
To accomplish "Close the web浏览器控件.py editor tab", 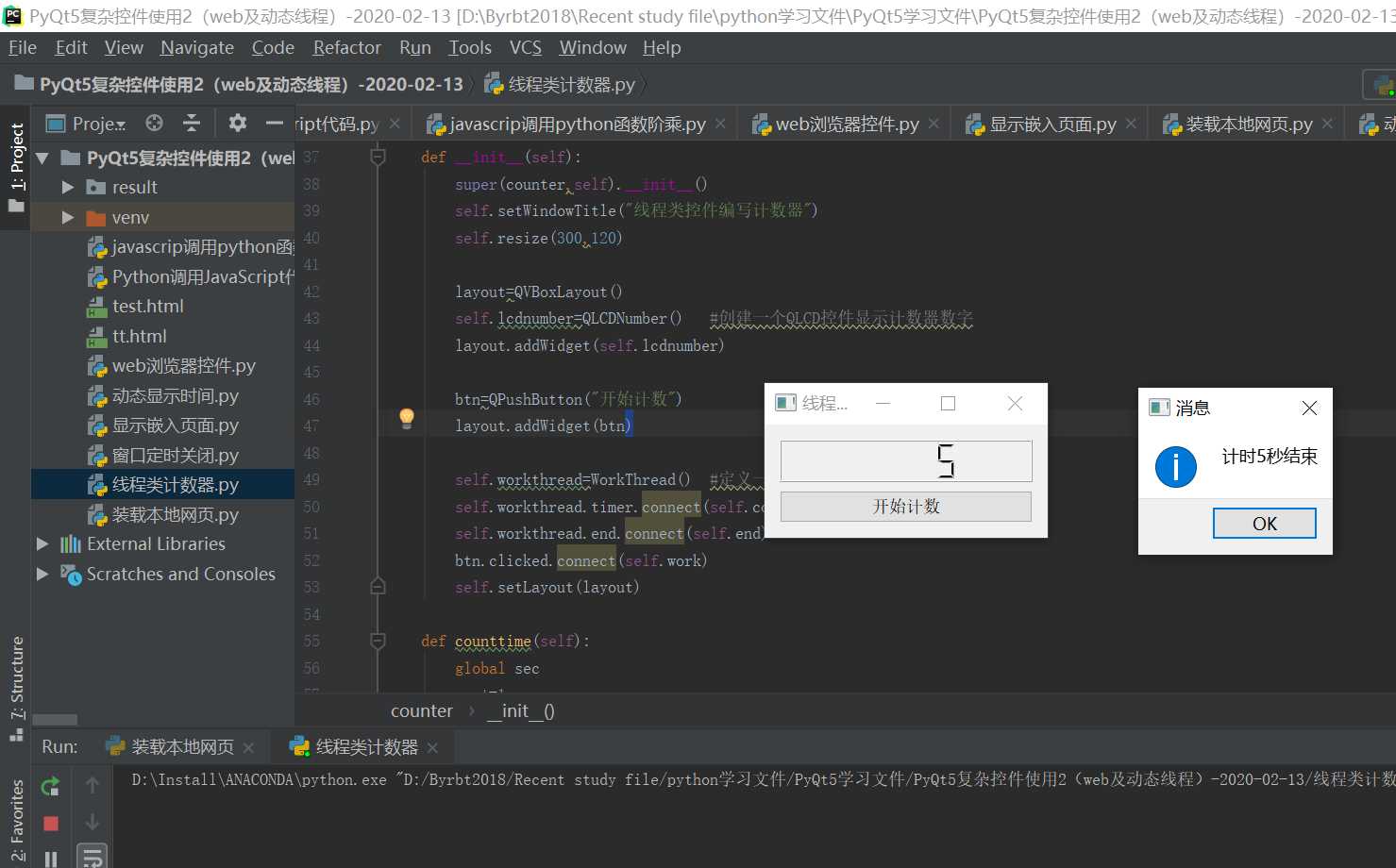I will coord(933,124).
